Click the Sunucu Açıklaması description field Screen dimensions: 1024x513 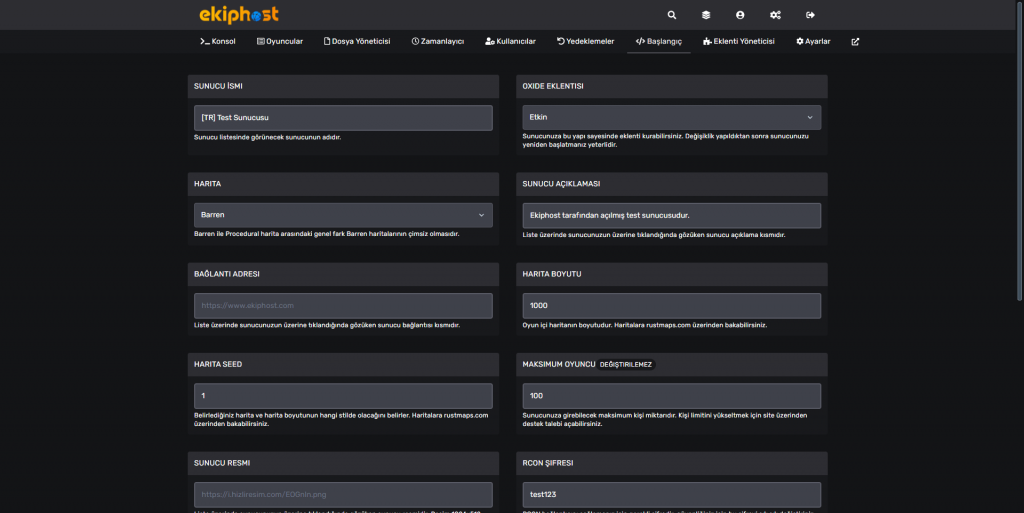(671, 215)
